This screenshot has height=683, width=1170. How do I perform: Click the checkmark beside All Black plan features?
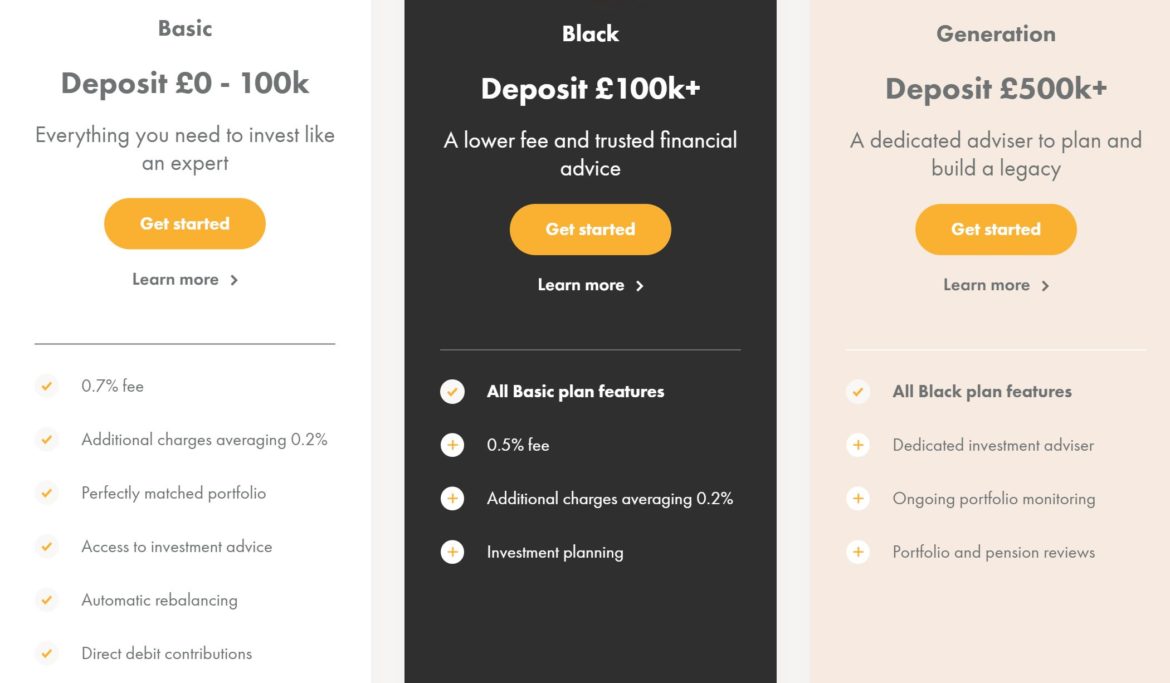click(x=858, y=391)
